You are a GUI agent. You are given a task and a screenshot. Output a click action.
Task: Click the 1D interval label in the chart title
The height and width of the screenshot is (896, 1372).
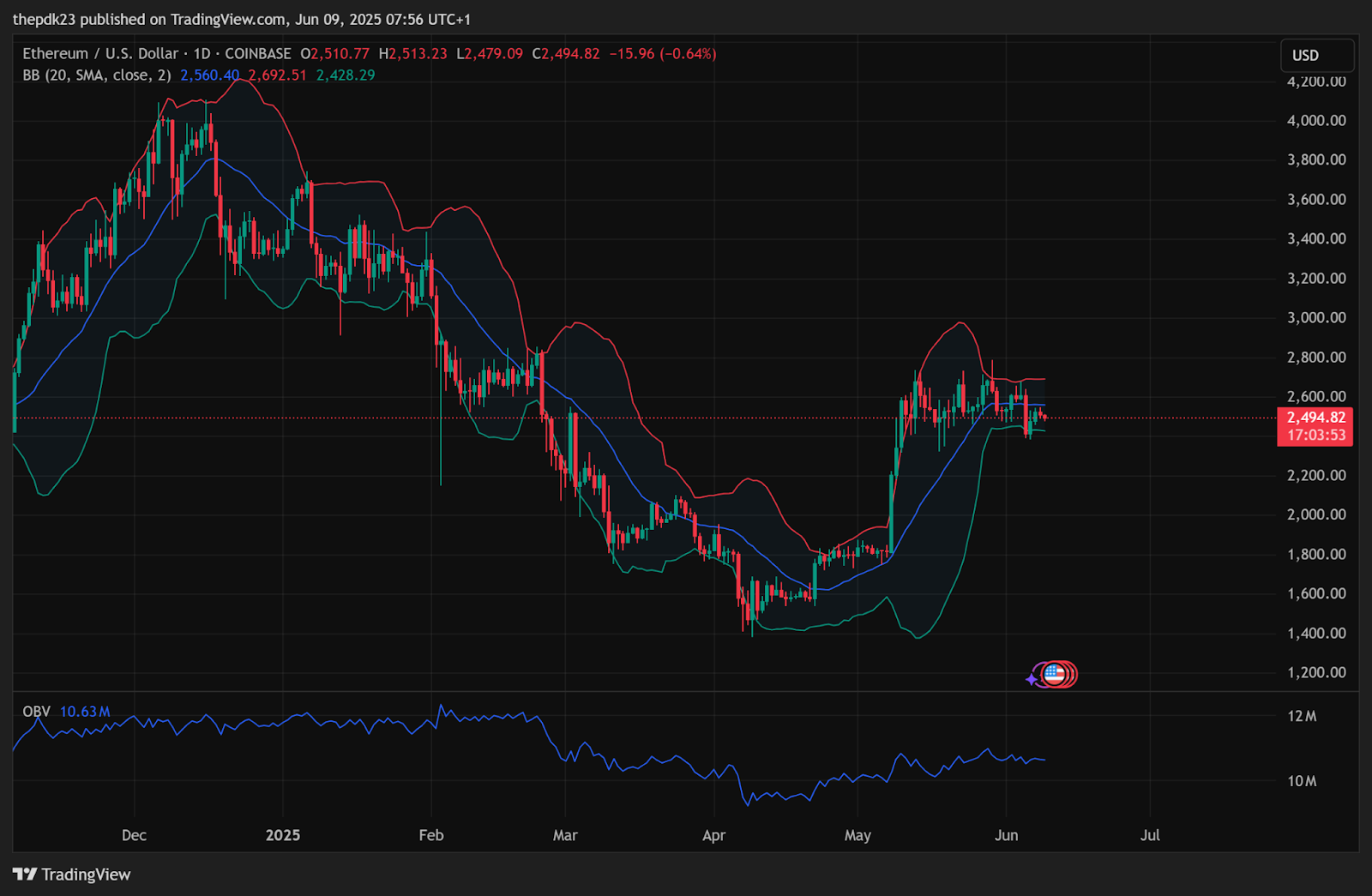(x=202, y=53)
